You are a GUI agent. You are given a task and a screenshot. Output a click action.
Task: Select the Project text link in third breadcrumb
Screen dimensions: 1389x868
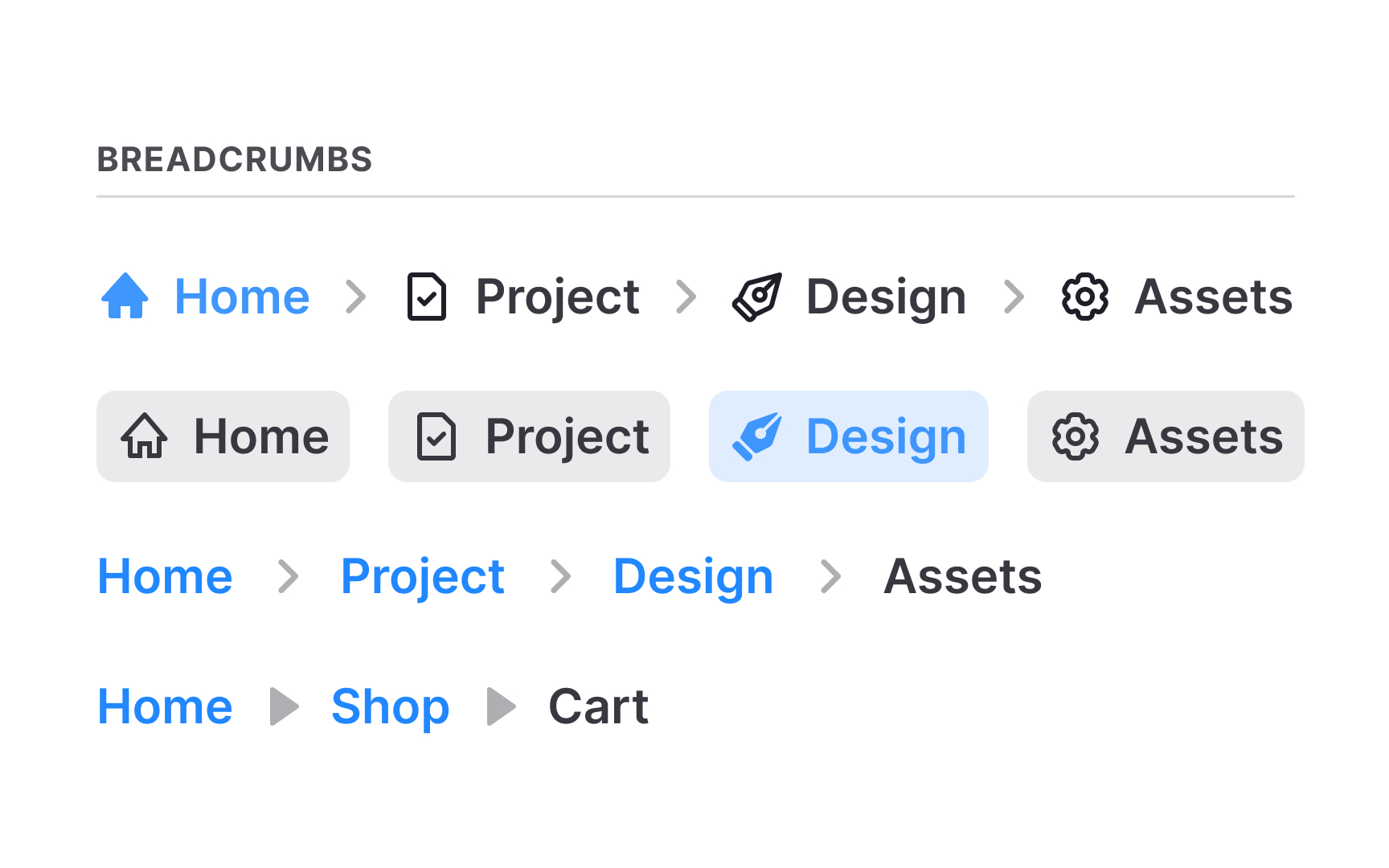point(422,575)
